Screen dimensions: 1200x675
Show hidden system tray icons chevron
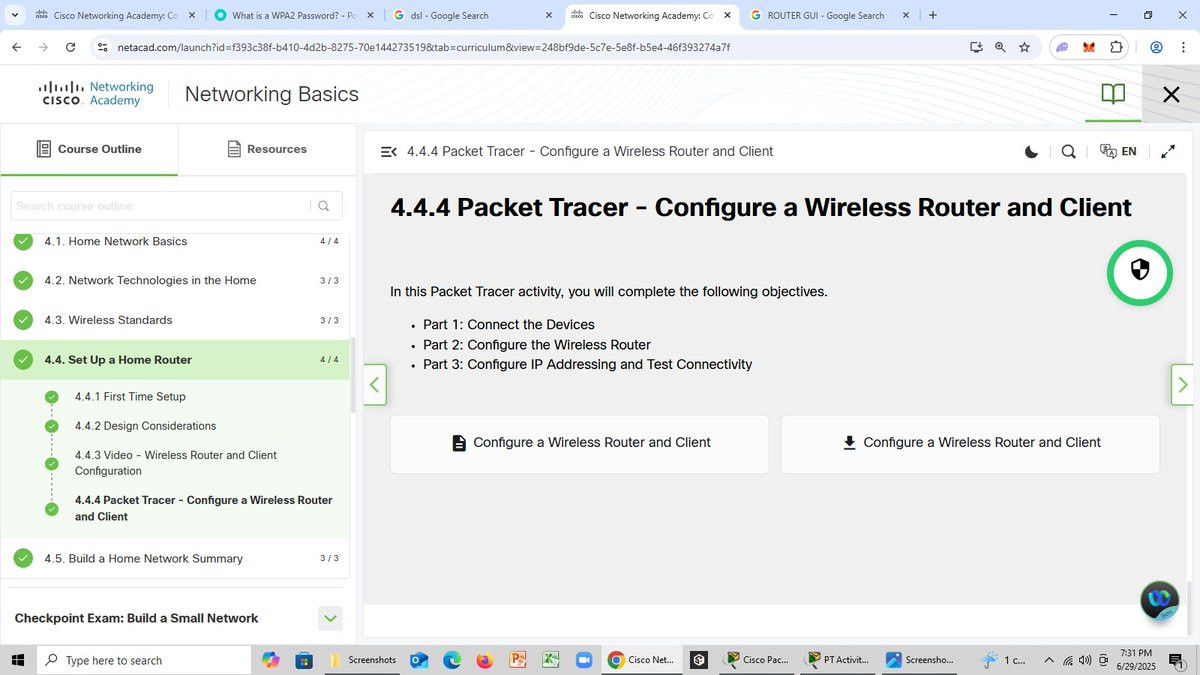pos(1048,660)
